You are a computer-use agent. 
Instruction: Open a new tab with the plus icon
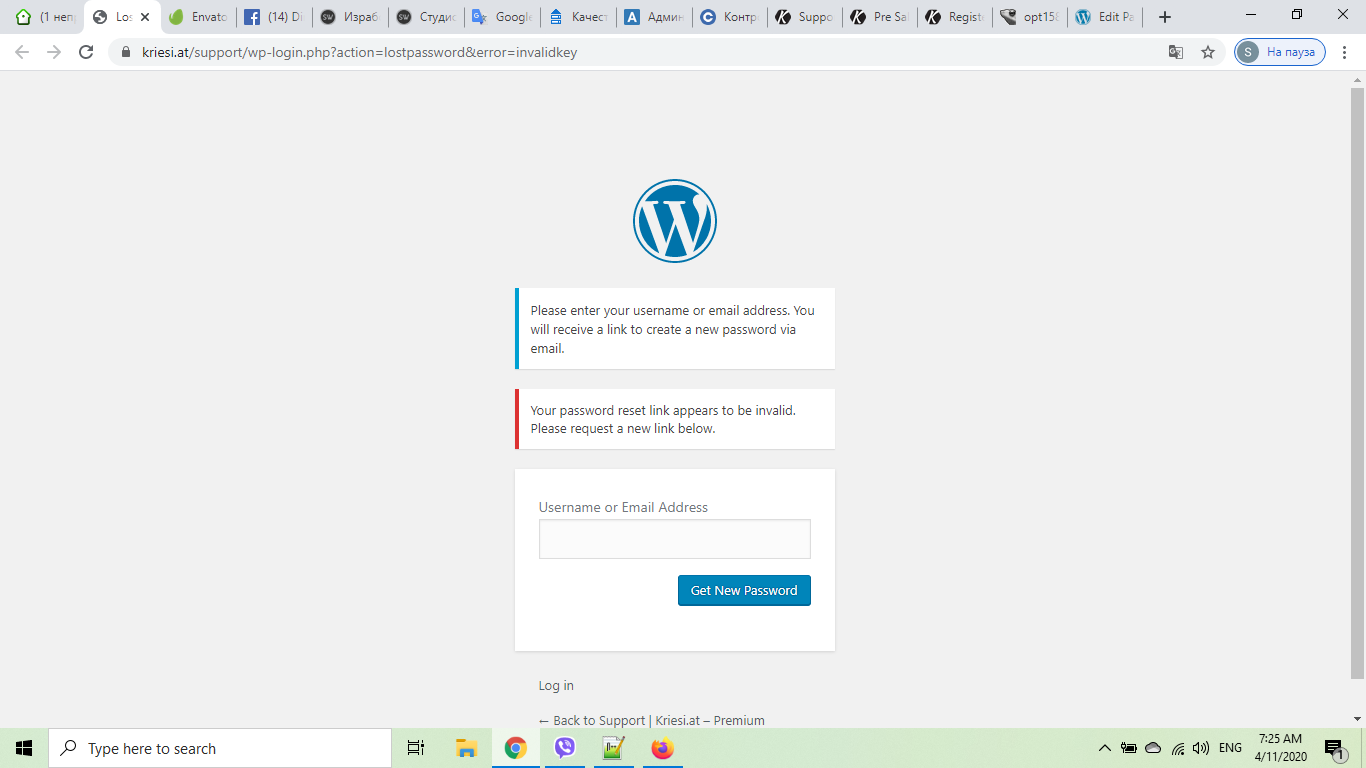[1164, 17]
